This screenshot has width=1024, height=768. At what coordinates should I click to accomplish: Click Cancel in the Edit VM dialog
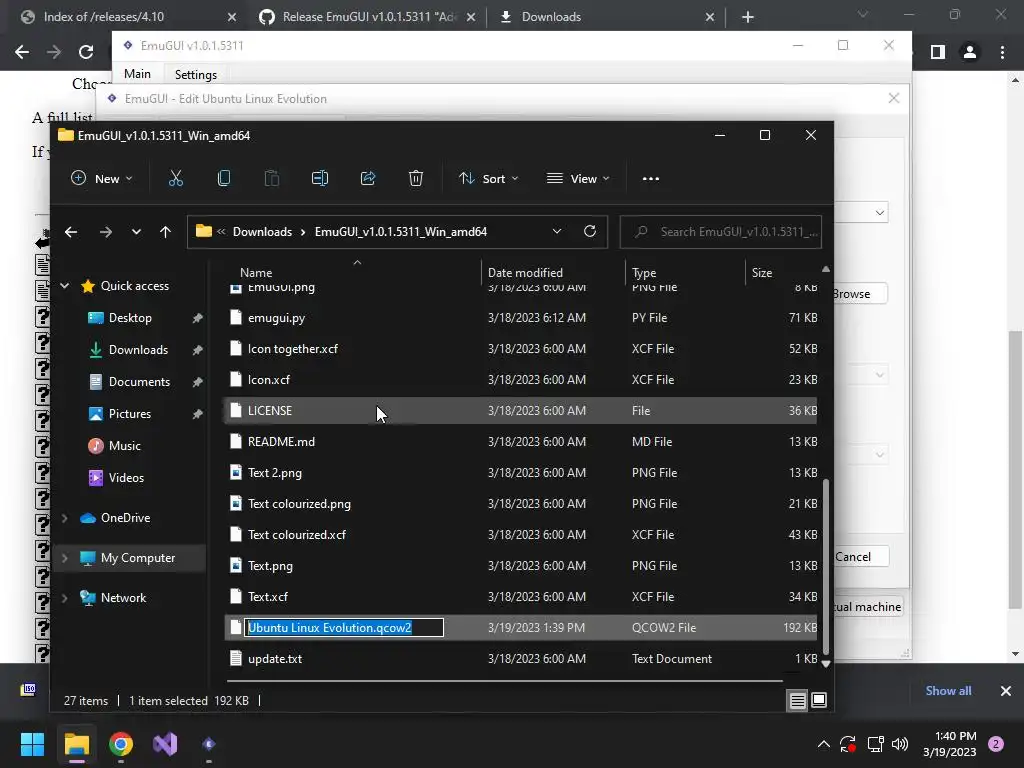click(861, 556)
